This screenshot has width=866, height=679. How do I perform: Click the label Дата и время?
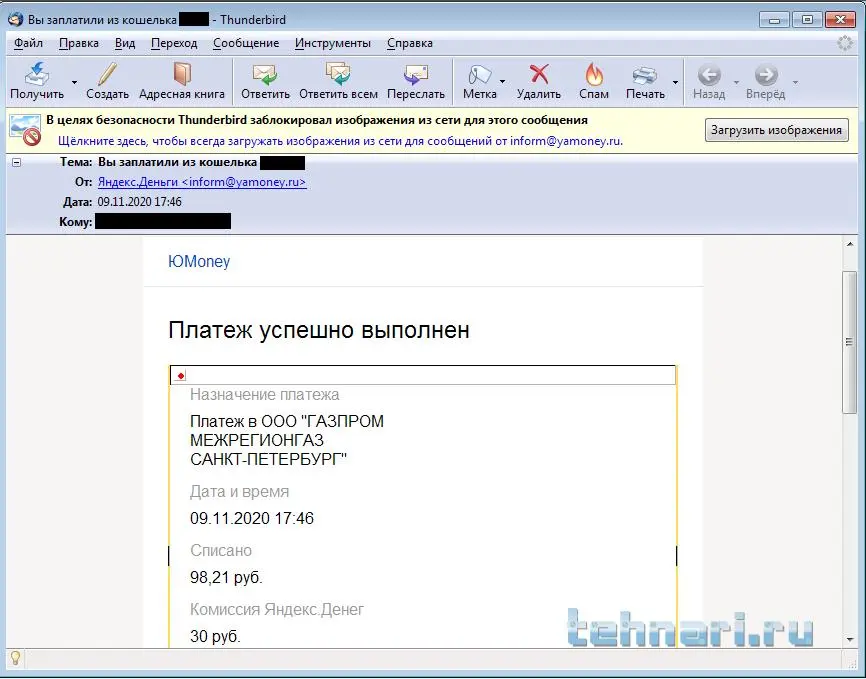[x=240, y=492]
